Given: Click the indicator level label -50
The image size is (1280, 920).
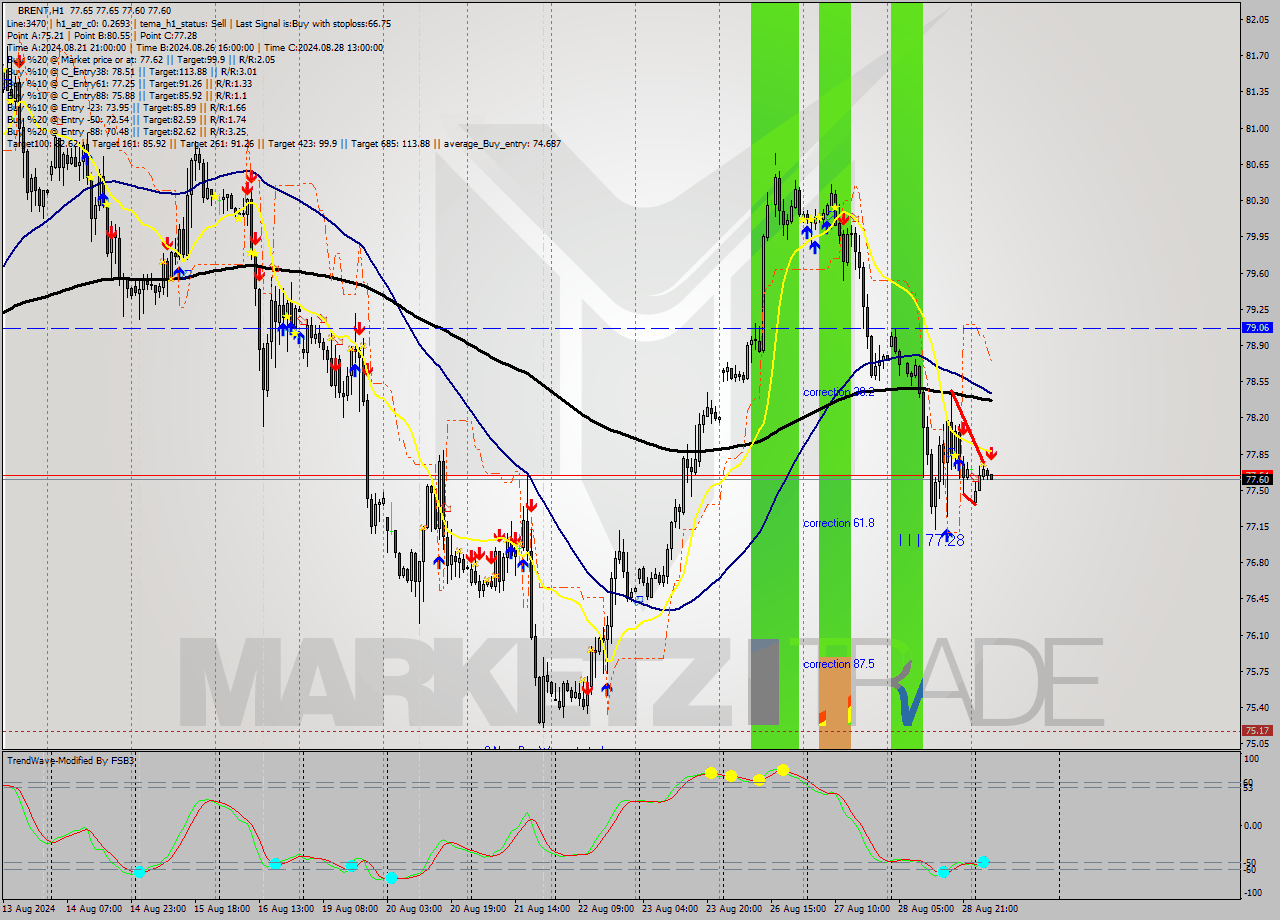Looking at the screenshot, I should point(1252,861).
